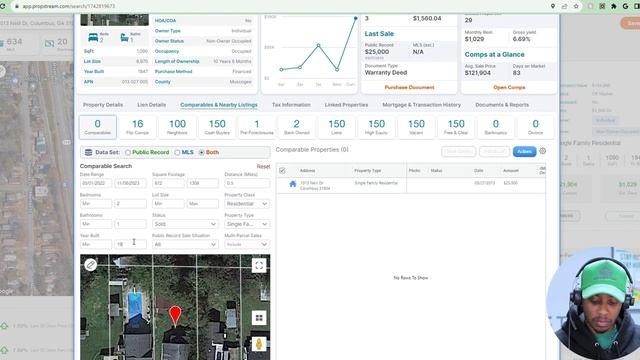Click the site padlock icon in address bar

click(x=17, y=7)
